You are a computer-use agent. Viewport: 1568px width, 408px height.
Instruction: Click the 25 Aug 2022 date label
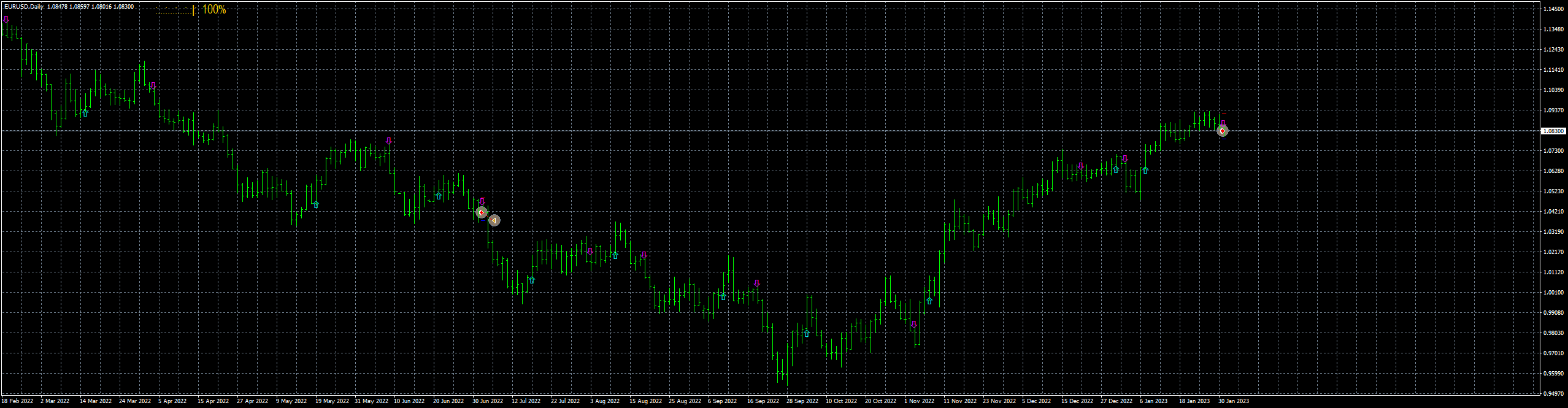point(685,401)
